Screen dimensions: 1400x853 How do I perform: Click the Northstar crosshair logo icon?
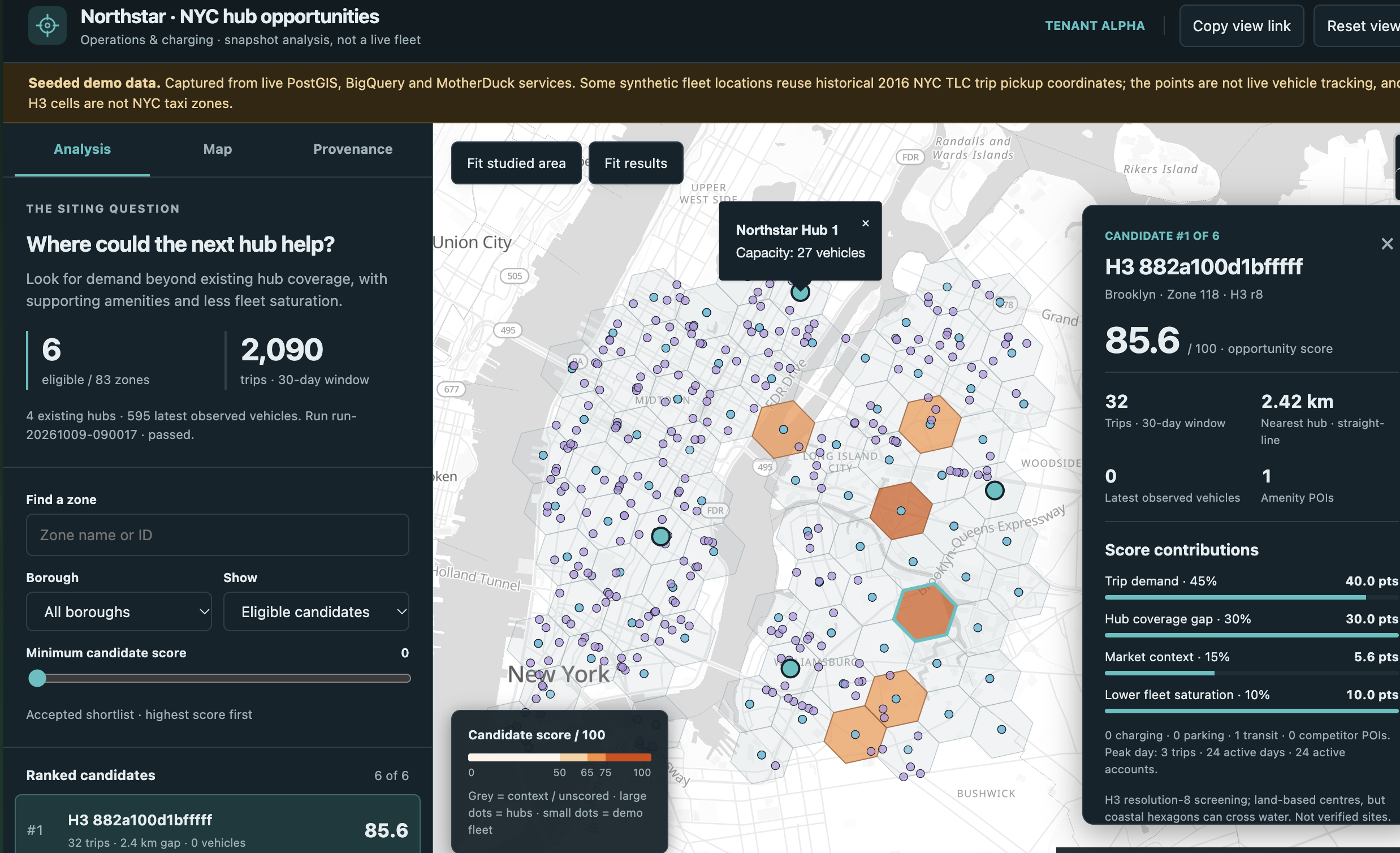[x=47, y=25]
